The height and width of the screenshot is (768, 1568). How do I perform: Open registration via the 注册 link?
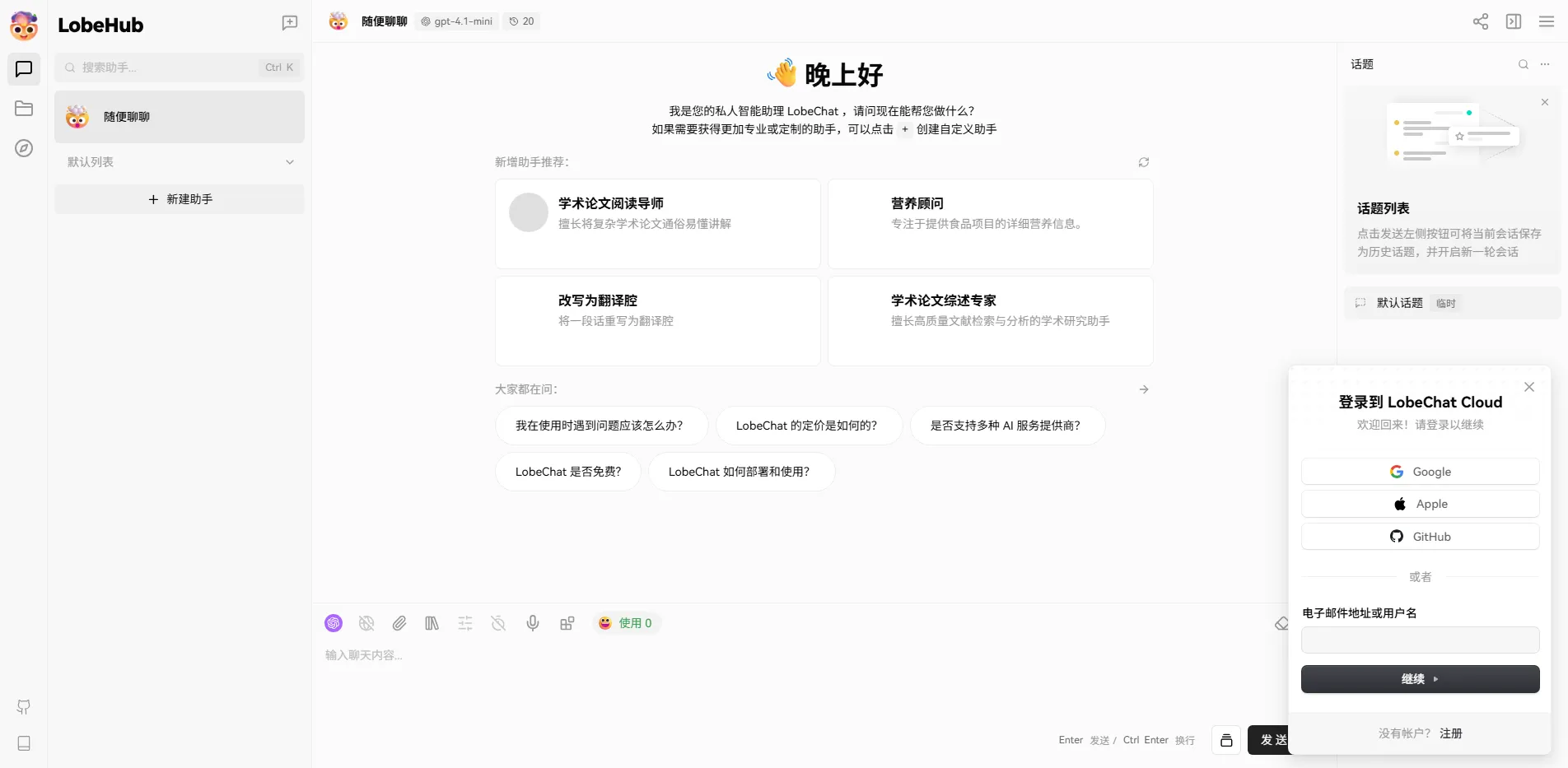[1450, 733]
